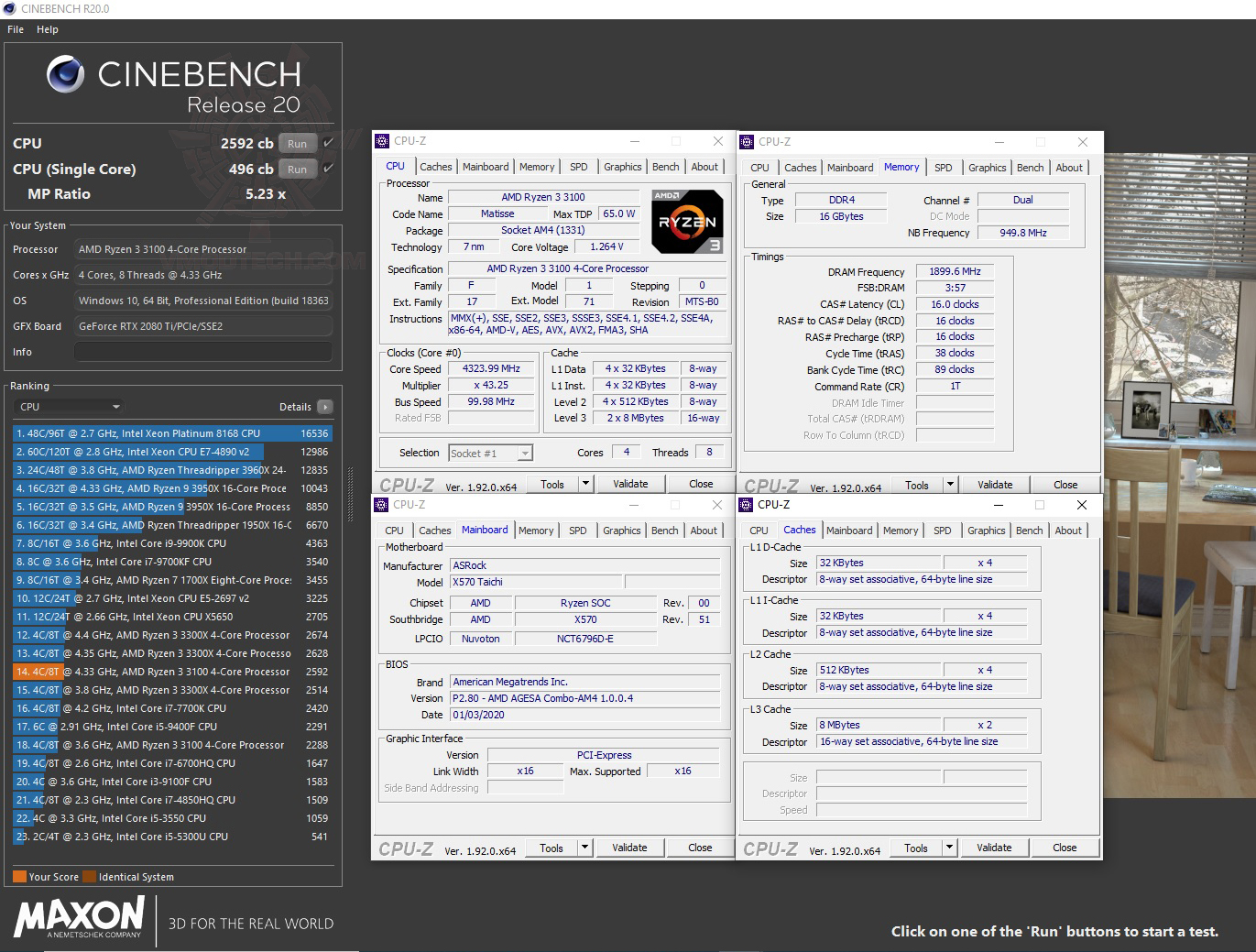
Task: Click the arrow icon next to Details
Action: click(325, 407)
